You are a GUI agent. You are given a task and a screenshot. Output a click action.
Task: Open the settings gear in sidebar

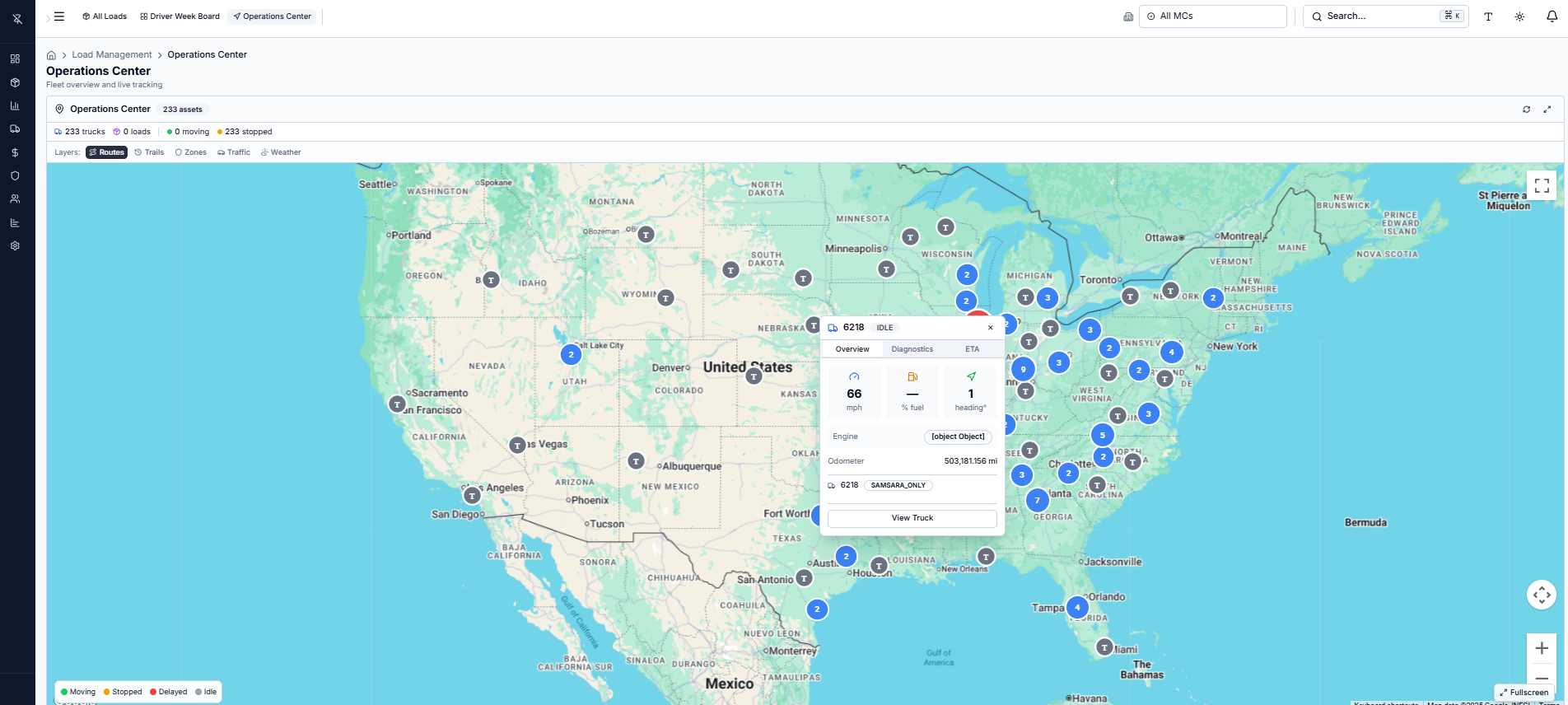click(15, 245)
